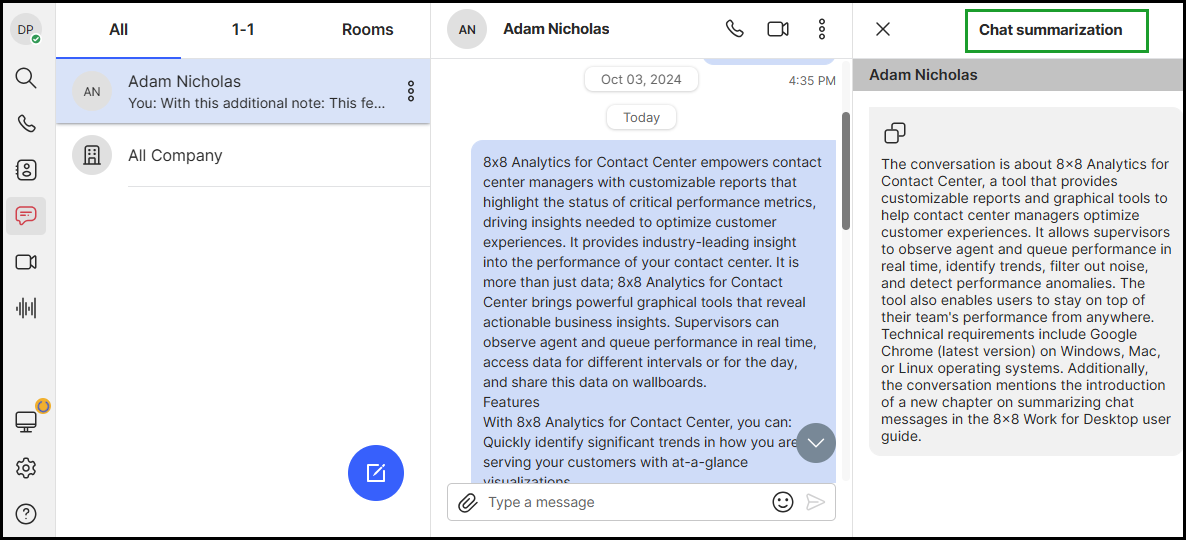Open search from the left sidebar
Image resolution: width=1186 pixels, height=540 pixels.
26,78
